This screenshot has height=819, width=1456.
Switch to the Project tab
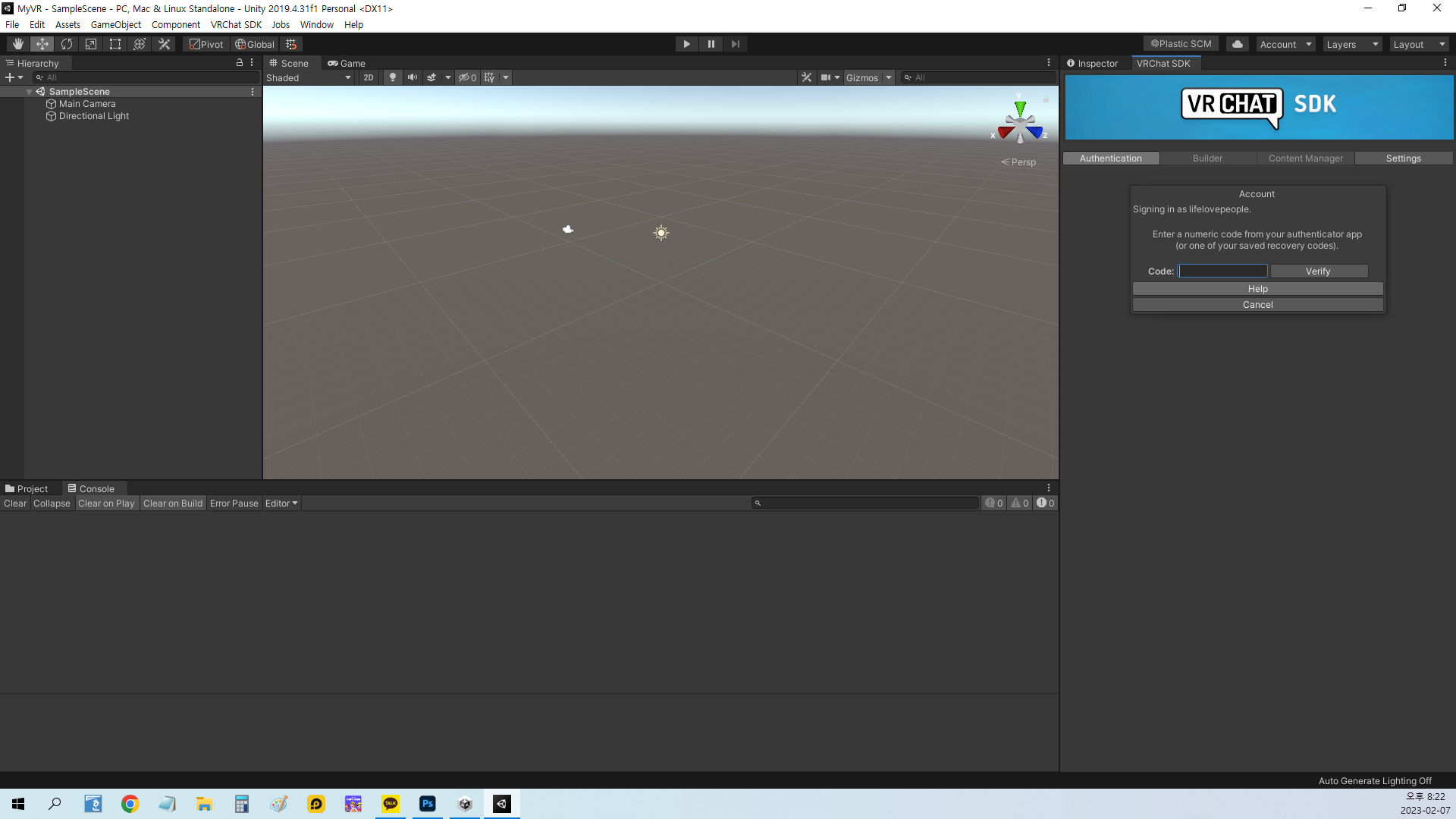click(27, 489)
